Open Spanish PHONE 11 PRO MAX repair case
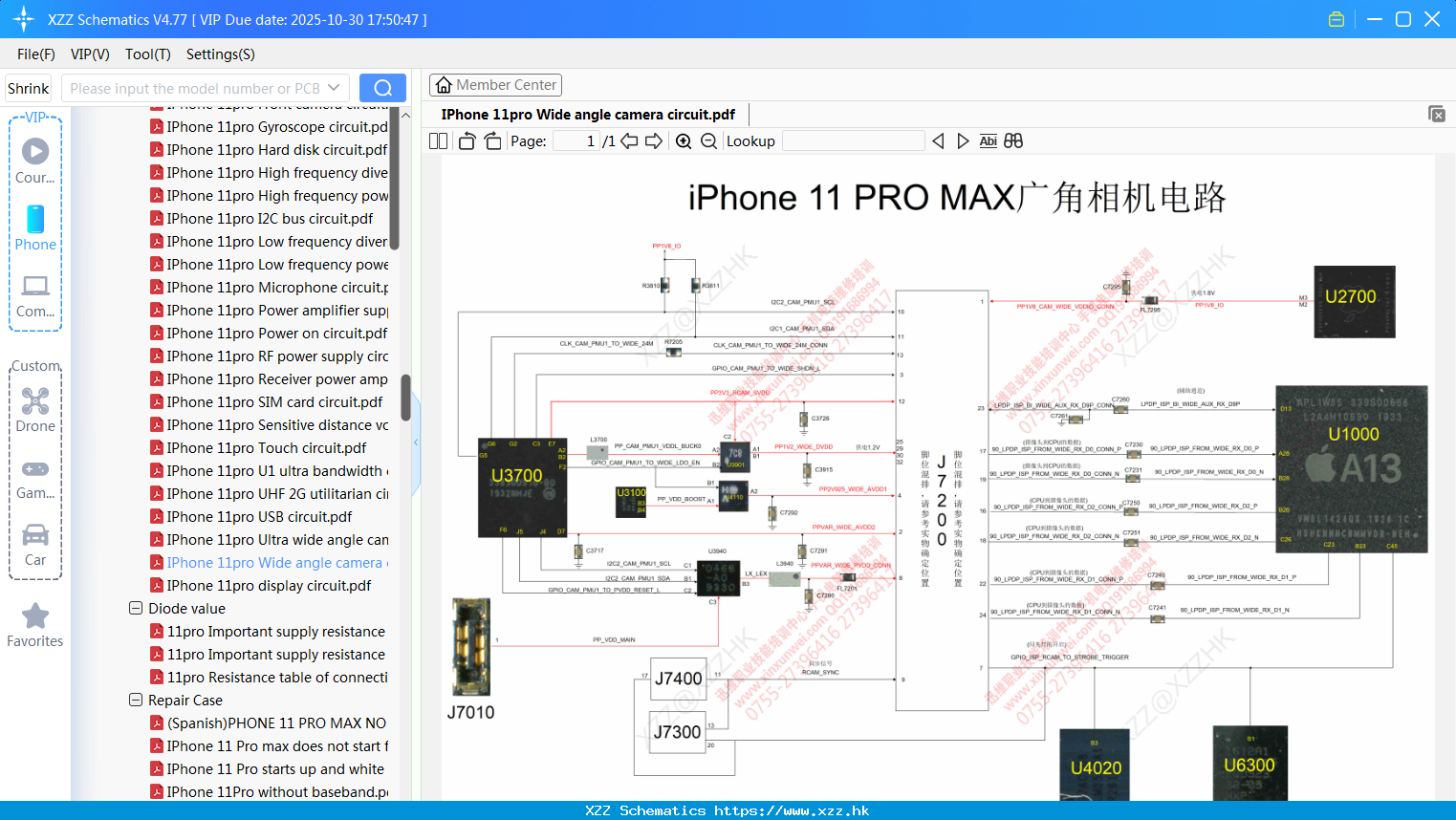This screenshot has height=820, width=1456. [x=270, y=723]
